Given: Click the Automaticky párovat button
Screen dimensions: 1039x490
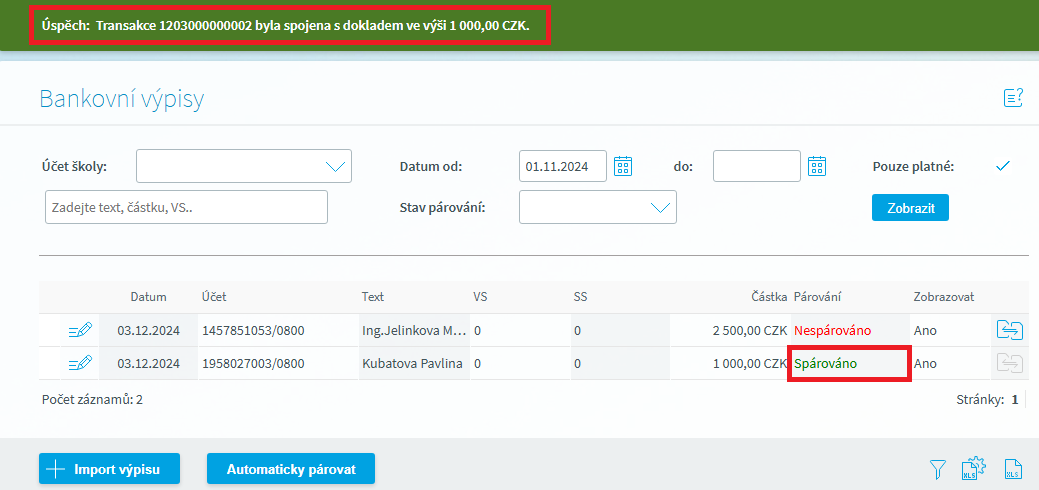Looking at the screenshot, I should point(290,468).
